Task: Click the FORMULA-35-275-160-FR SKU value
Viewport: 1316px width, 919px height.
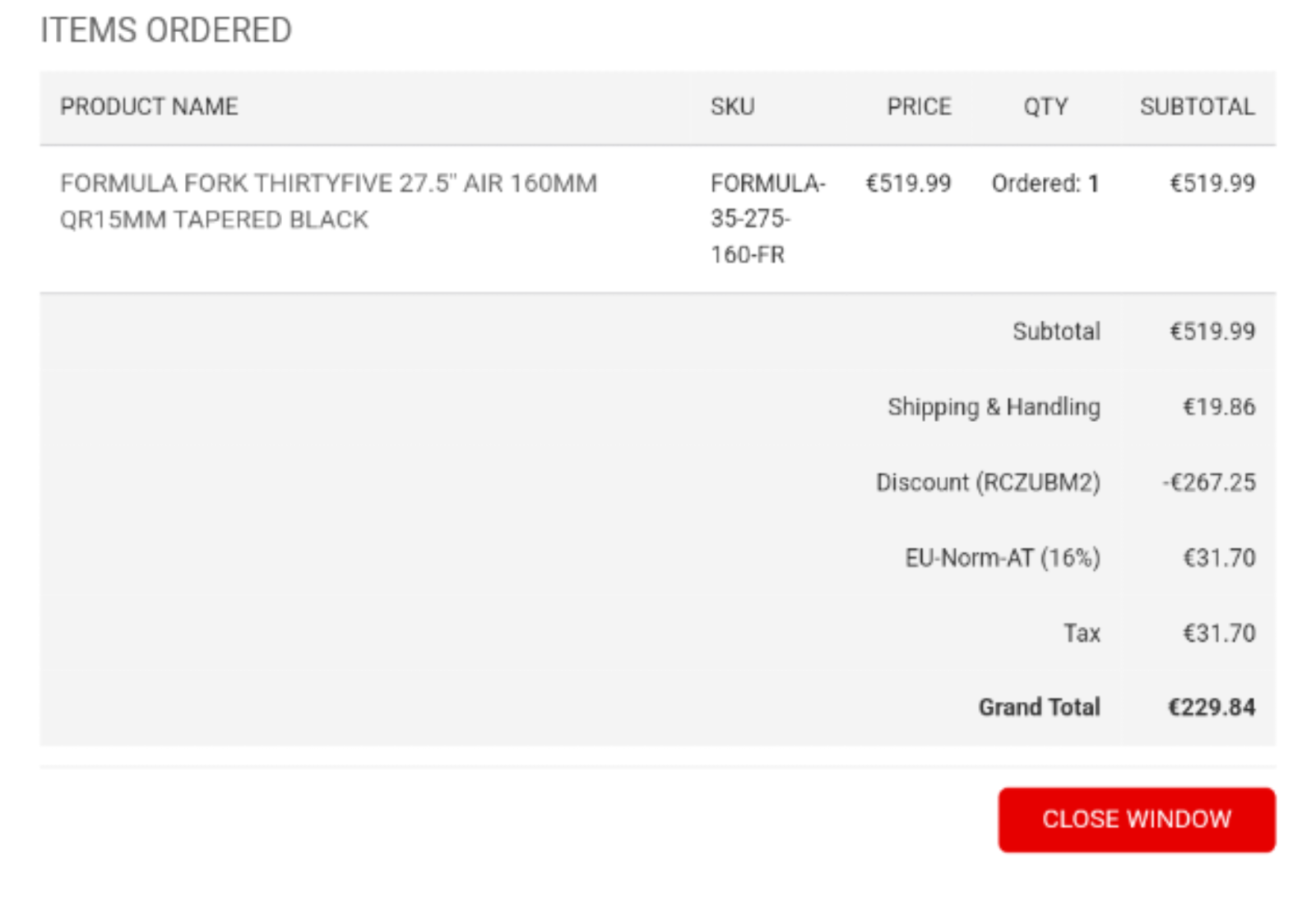Action: [x=767, y=219]
